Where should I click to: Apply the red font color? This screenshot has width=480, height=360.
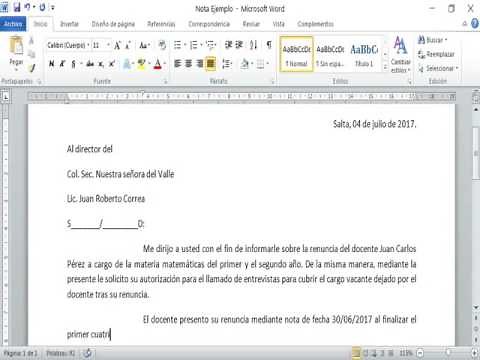click(x=158, y=63)
